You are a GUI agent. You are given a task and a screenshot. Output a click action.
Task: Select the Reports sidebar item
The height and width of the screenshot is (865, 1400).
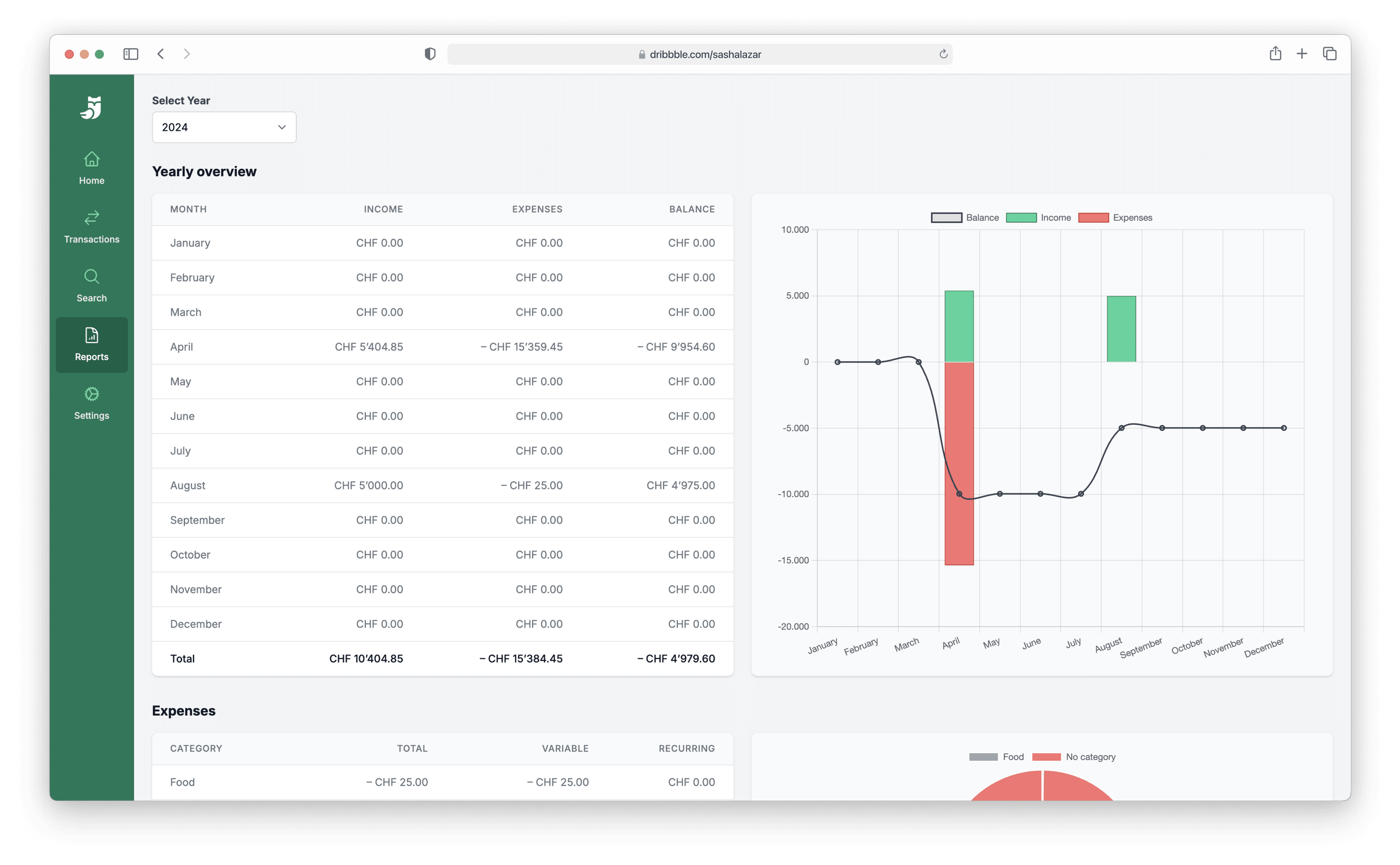92,344
